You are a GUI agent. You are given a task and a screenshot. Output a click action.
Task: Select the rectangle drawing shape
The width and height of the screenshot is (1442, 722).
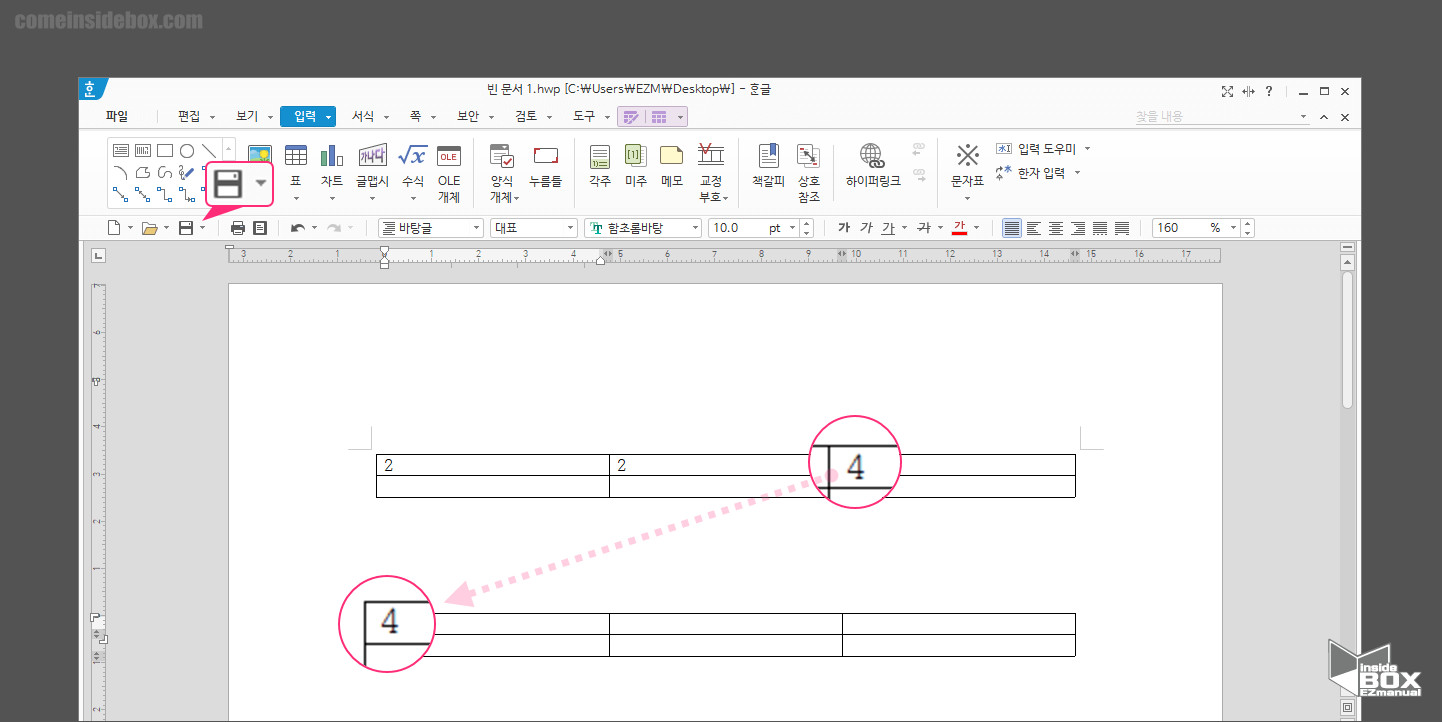pyautogui.click(x=165, y=151)
